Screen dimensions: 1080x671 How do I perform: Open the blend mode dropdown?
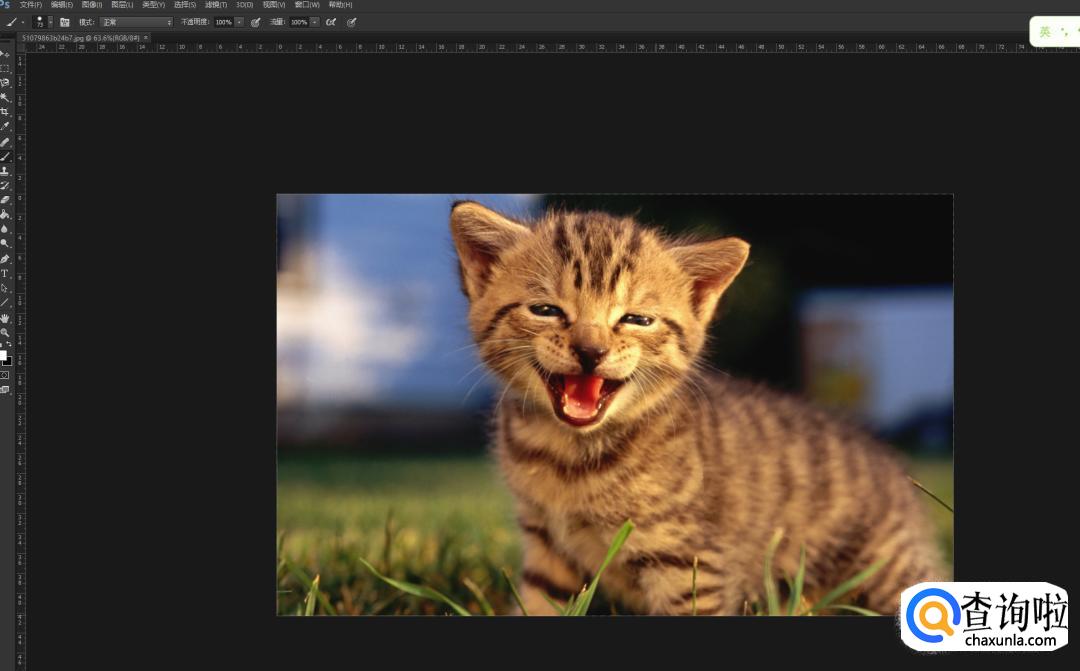tap(136, 22)
